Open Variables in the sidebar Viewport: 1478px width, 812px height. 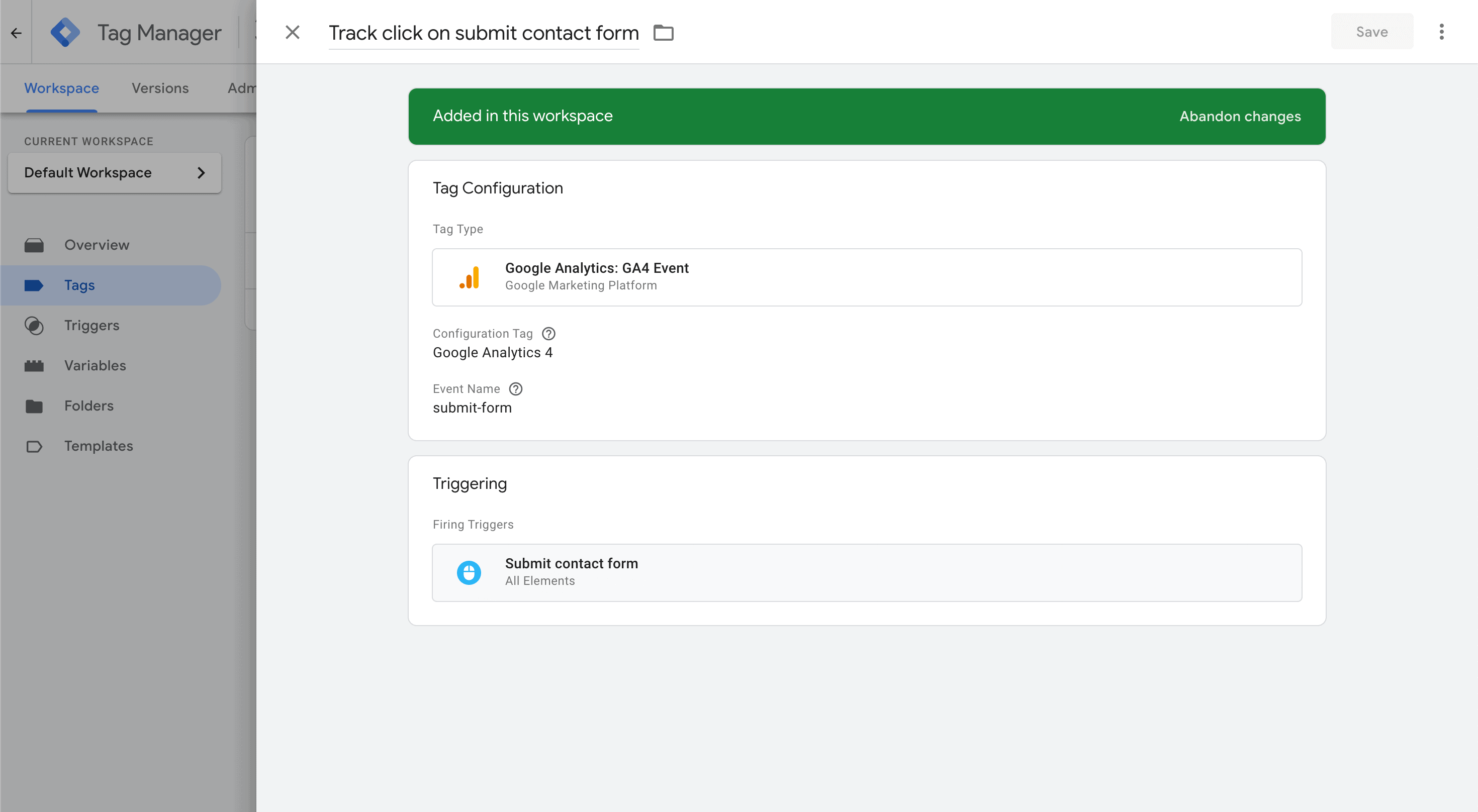pos(95,365)
